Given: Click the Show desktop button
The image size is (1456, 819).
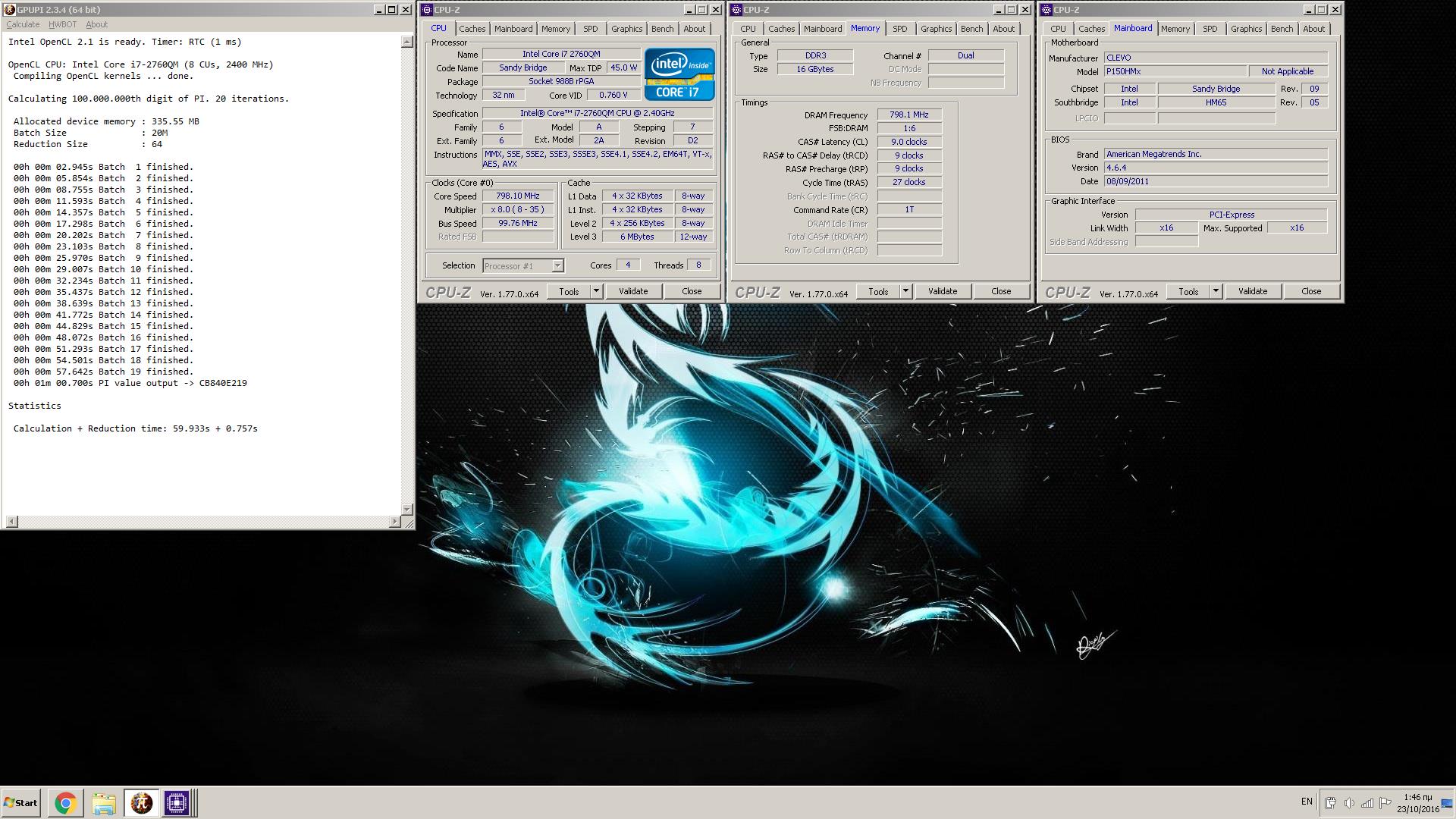Looking at the screenshot, I should [1447, 802].
